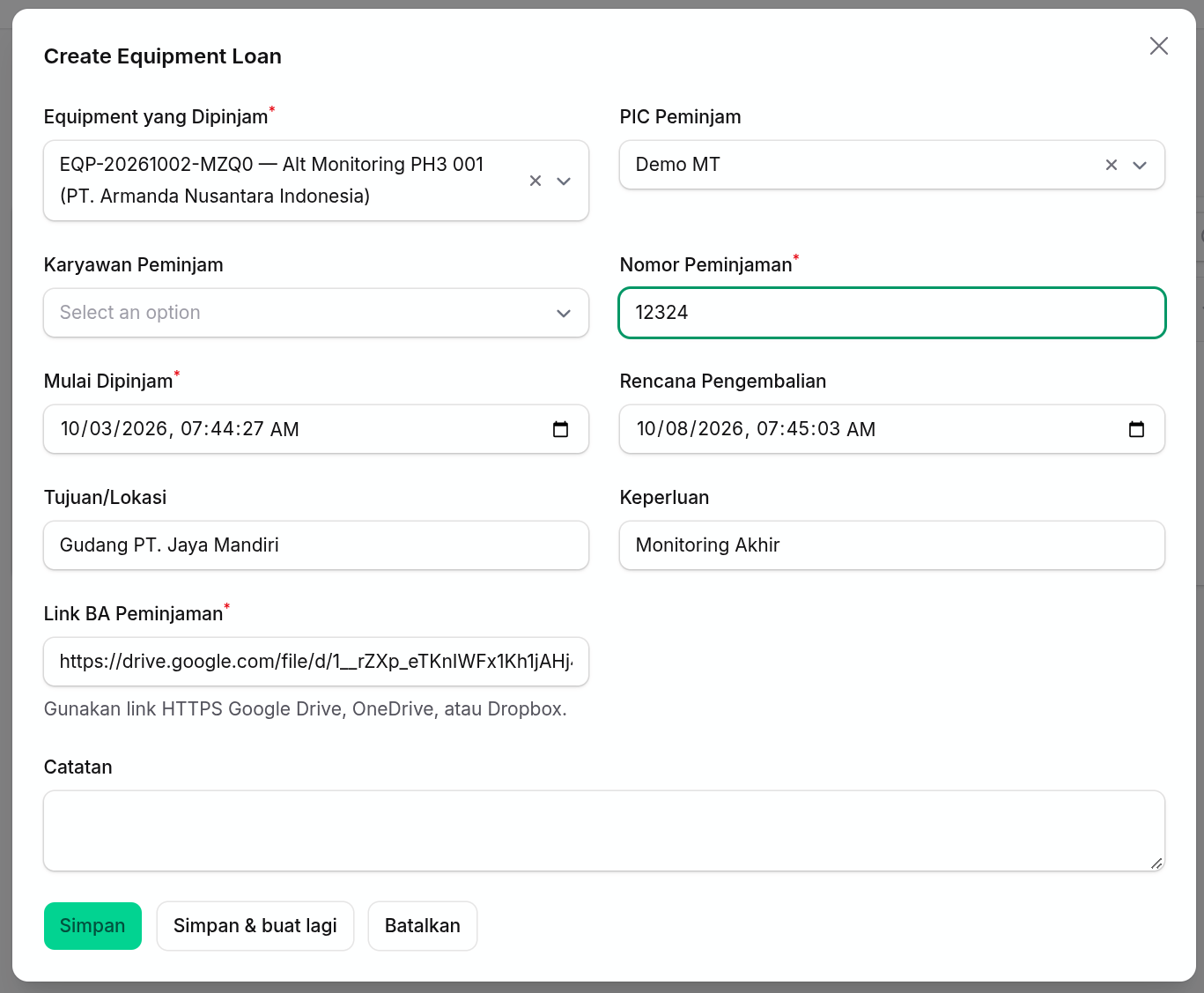
Task: Expand the PIC Peminjam dropdown
Action: tap(1140, 165)
